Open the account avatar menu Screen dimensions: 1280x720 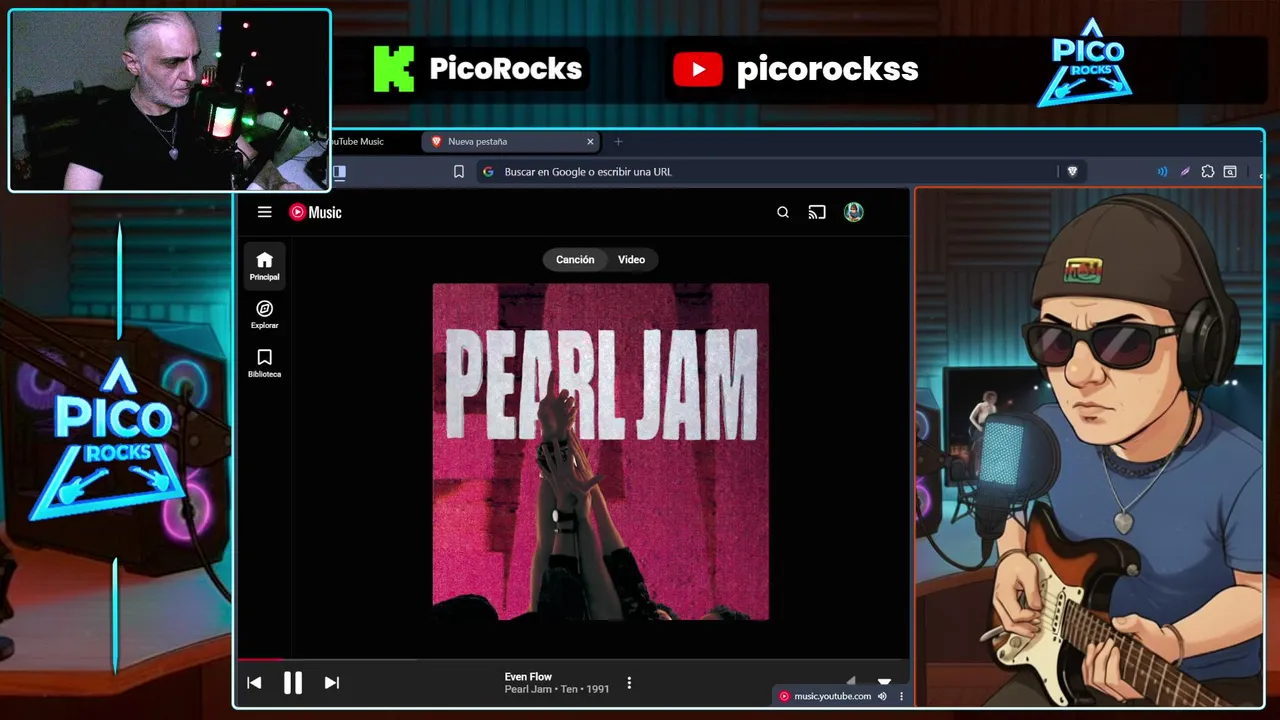click(853, 212)
